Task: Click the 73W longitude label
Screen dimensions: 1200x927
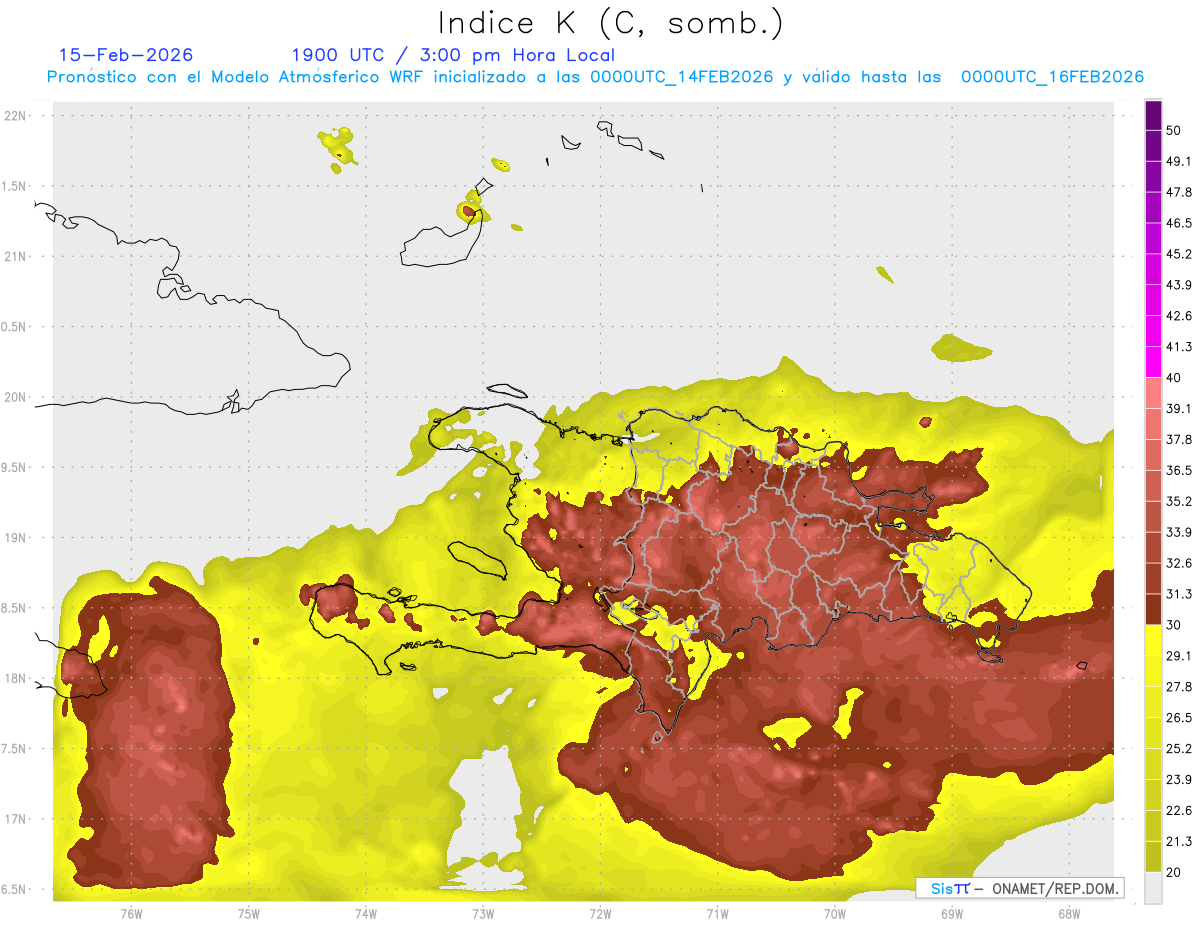Action: point(483,914)
